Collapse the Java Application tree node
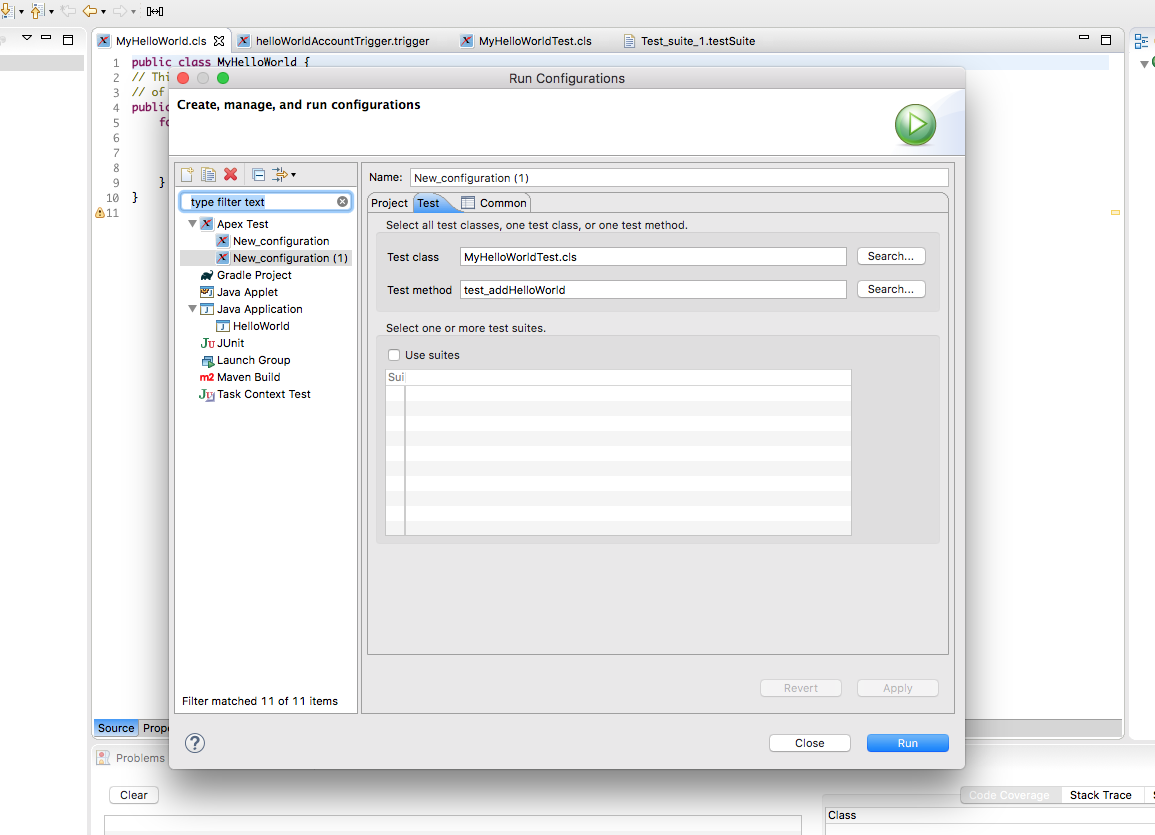1155x835 pixels. [192, 309]
